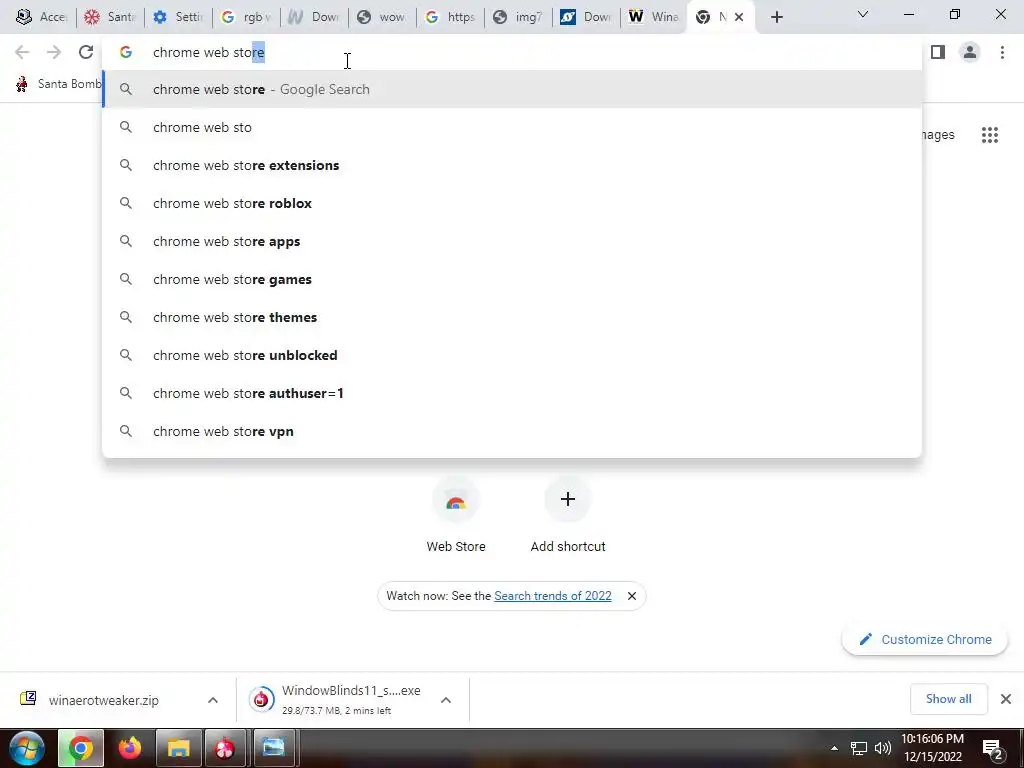This screenshot has width=1024, height=768.
Task: Close the downloads bar
Action: coord(1006,699)
